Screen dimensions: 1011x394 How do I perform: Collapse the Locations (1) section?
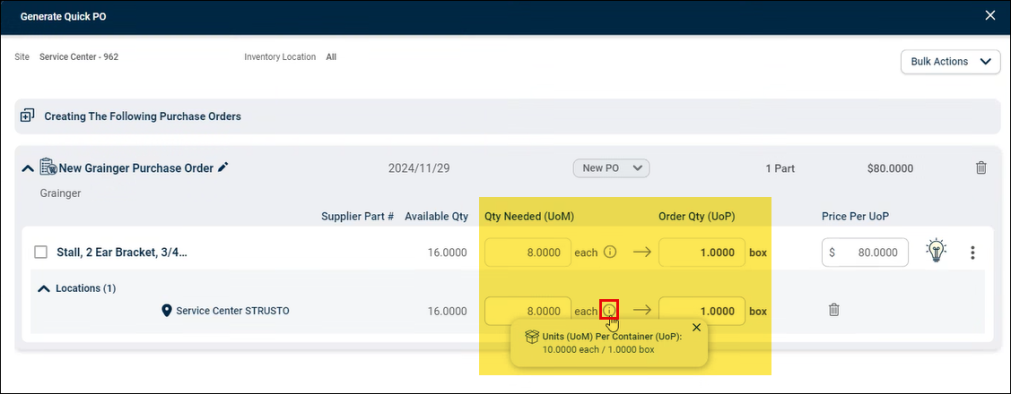44,289
